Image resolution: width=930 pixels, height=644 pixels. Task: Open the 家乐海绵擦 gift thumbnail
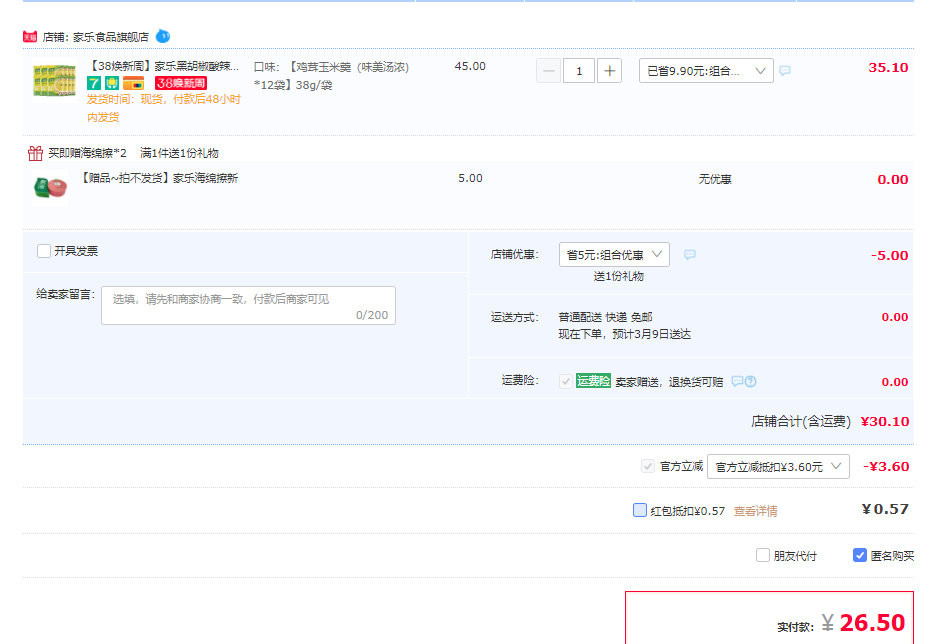[x=50, y=187]
